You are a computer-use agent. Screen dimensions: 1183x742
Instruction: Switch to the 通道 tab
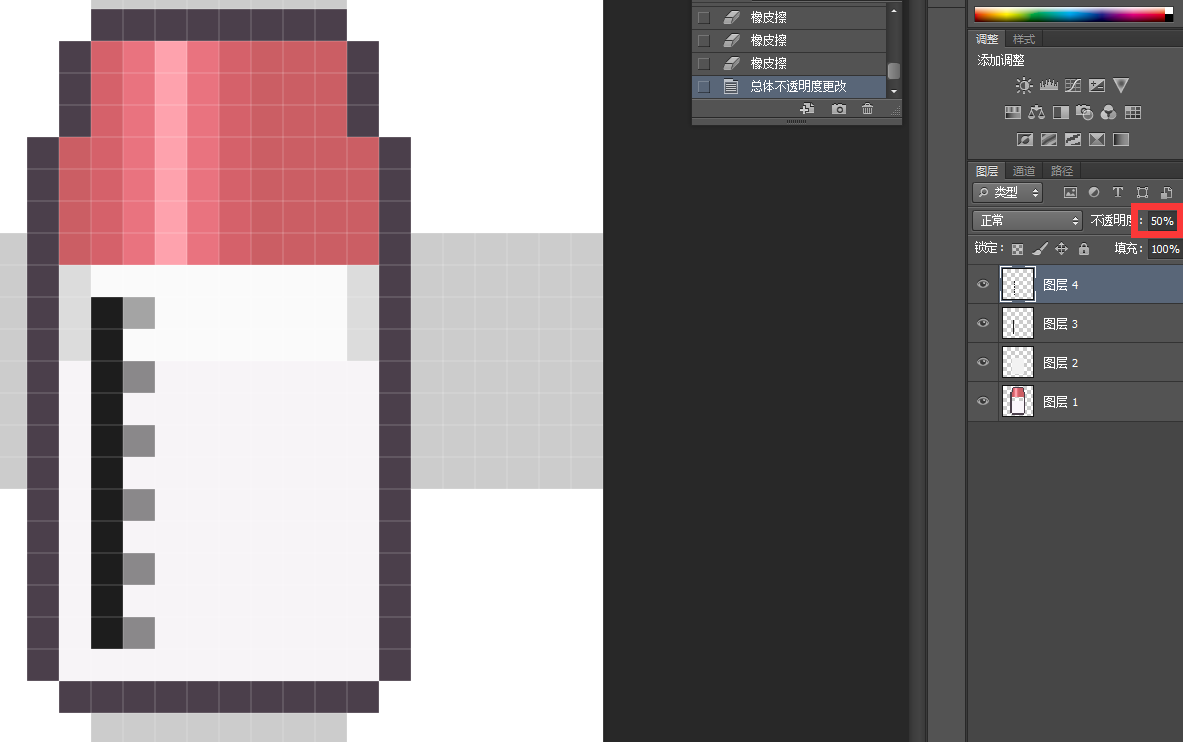(1024, 171)
